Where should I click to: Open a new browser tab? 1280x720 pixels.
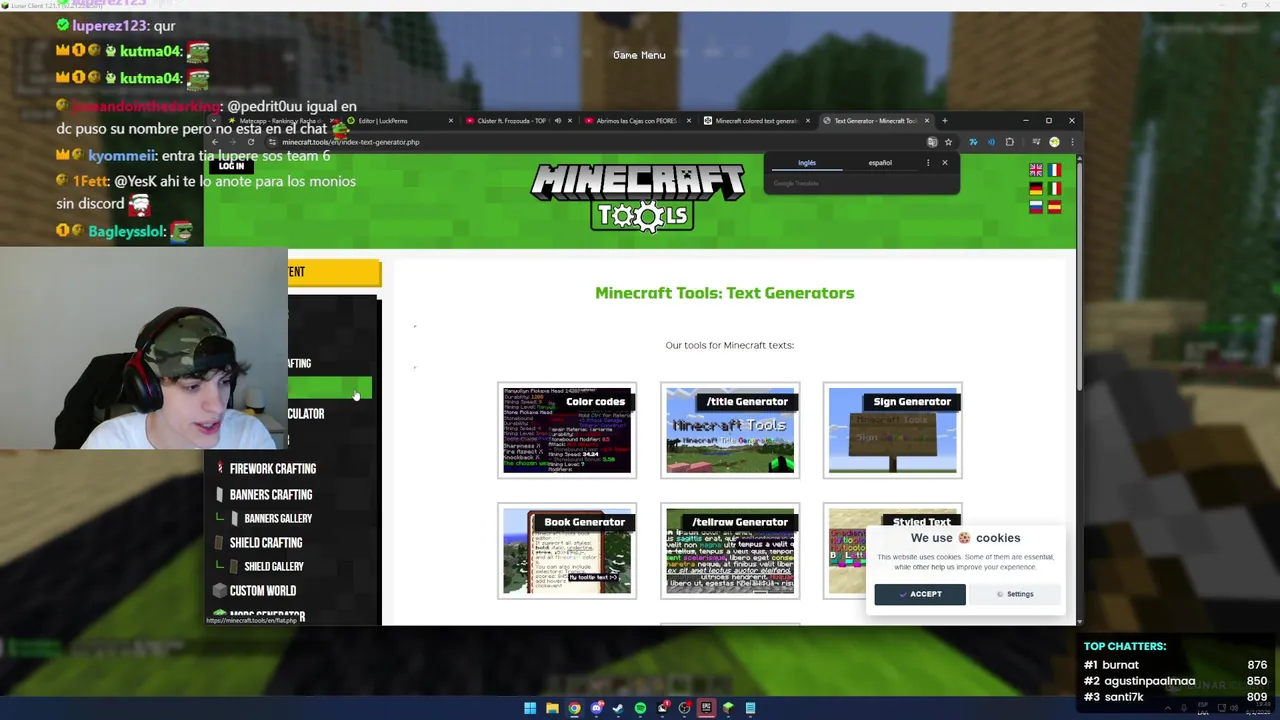(x=944, y=121)
